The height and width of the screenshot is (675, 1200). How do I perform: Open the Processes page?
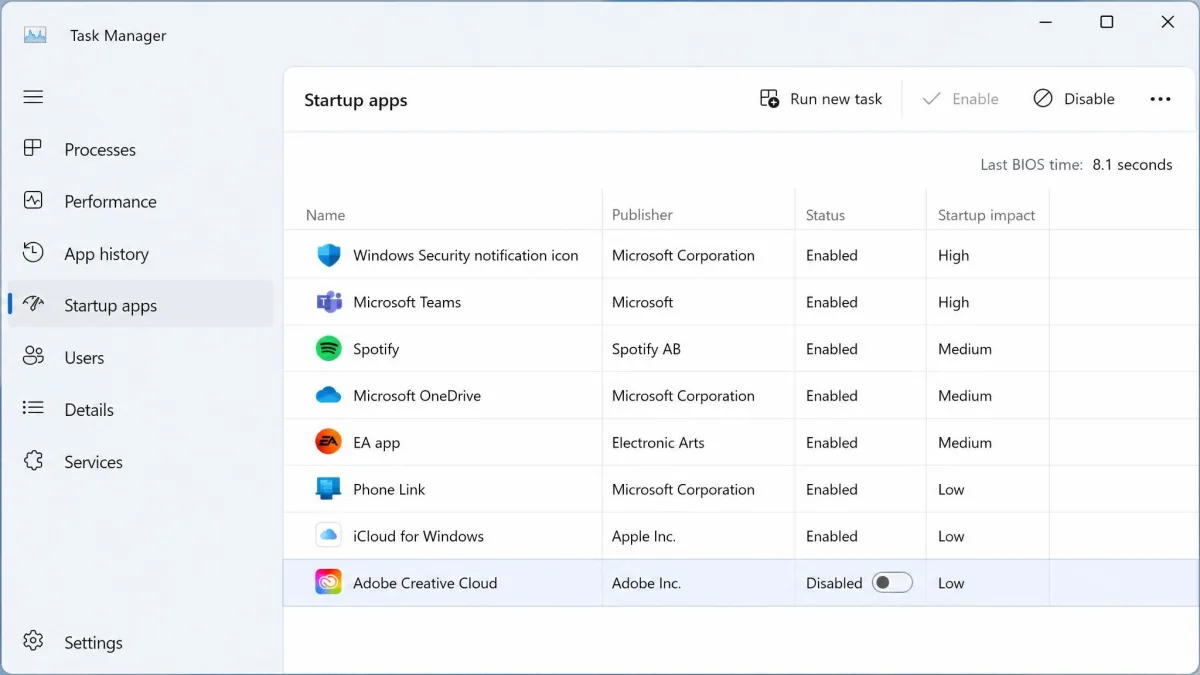[x=140, y=149]
